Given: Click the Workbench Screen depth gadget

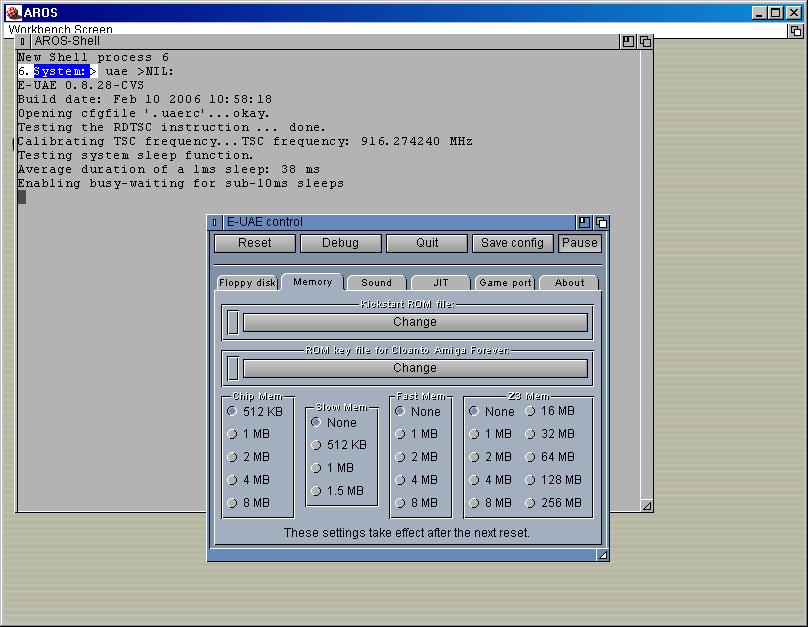Looking at the screenshot, I should point(796,31).
